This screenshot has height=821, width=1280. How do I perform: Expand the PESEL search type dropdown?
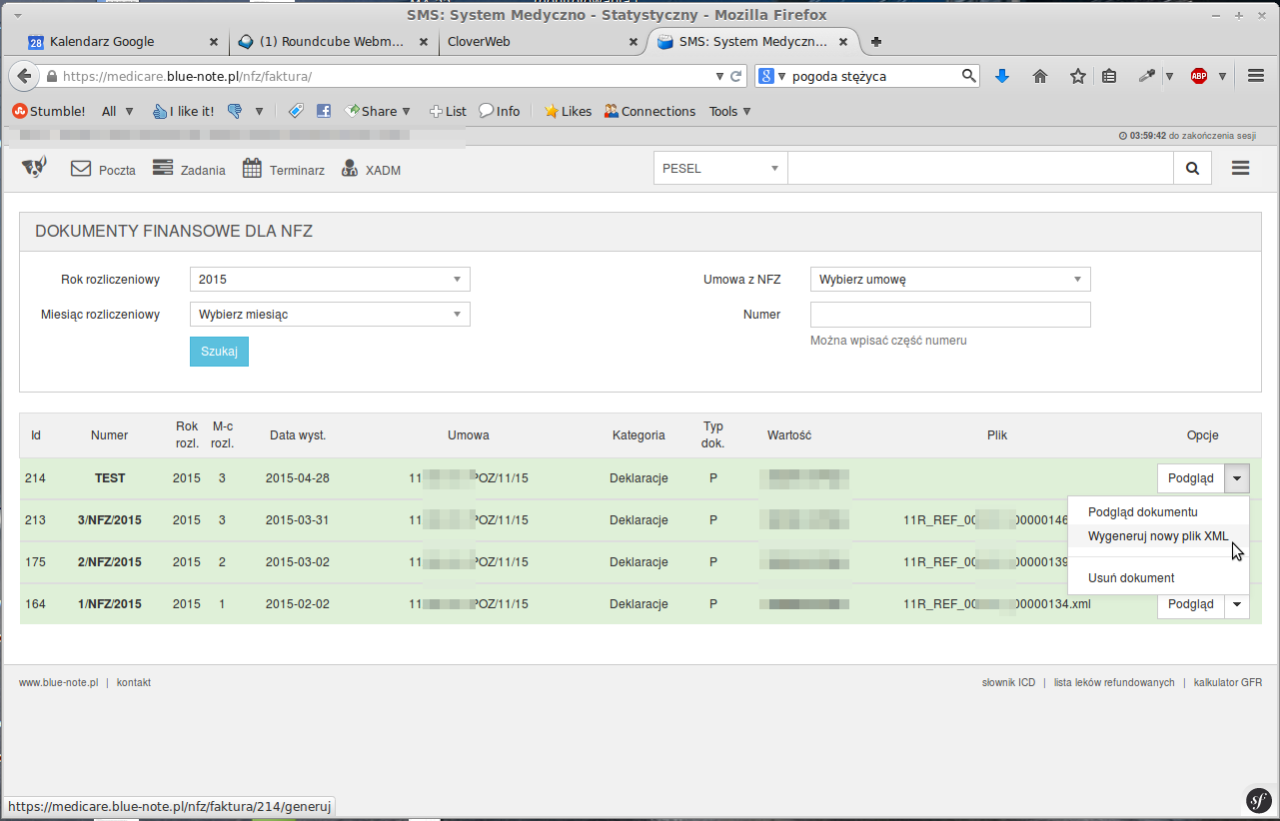pyautogui.click(x=720, y=169)
